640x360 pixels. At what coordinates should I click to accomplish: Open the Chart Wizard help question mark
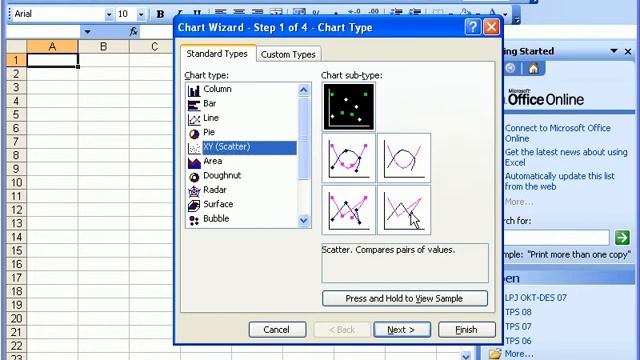point(473,27)
